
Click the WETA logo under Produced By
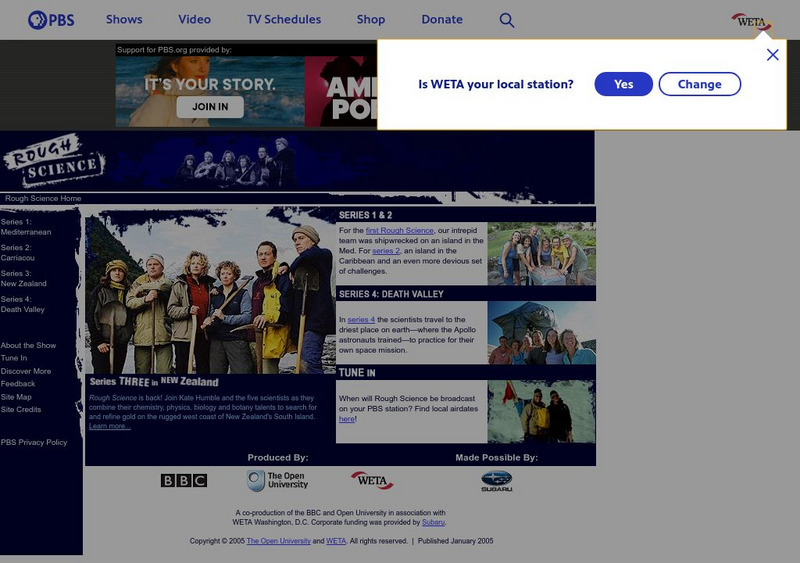(372, 480)
